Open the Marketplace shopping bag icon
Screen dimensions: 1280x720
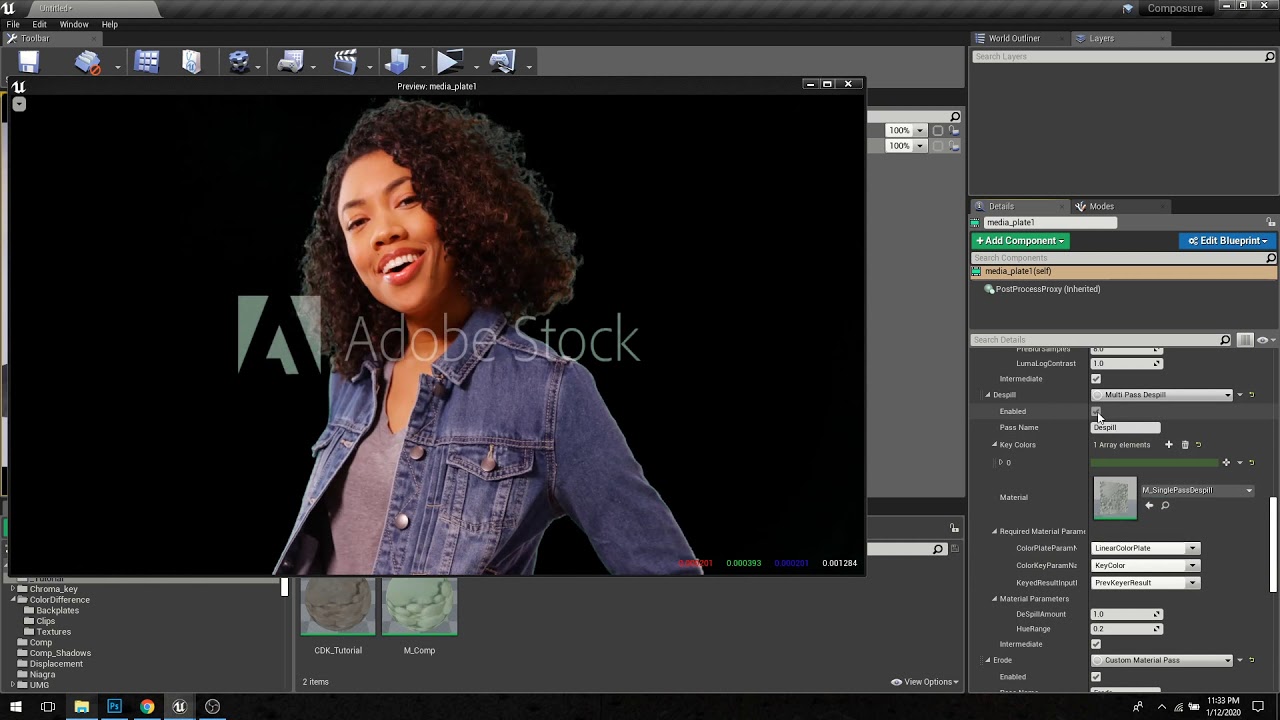(x=192, y=63)
